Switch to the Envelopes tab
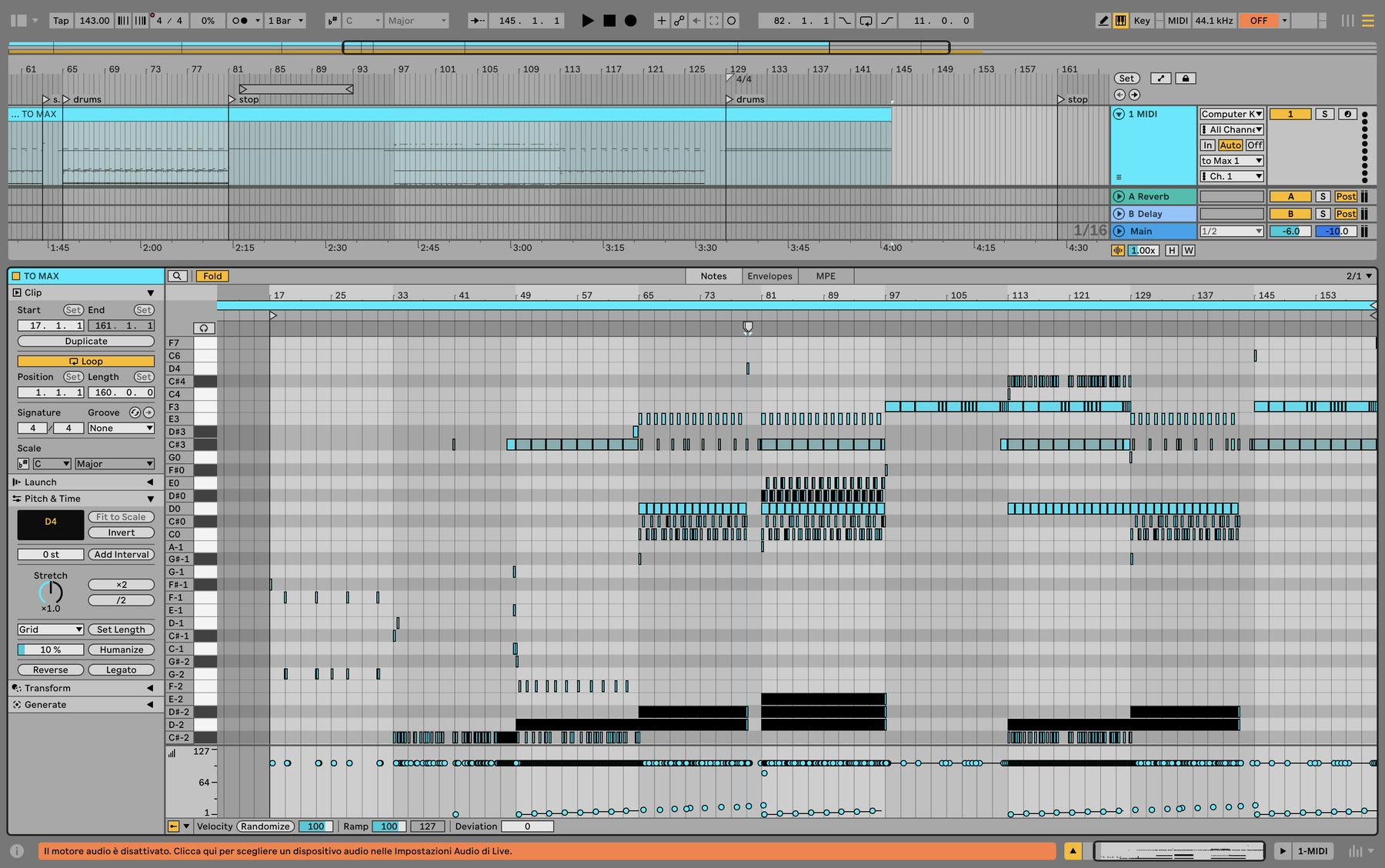This screenshot has width=1385, height=868. coord(769,275)
